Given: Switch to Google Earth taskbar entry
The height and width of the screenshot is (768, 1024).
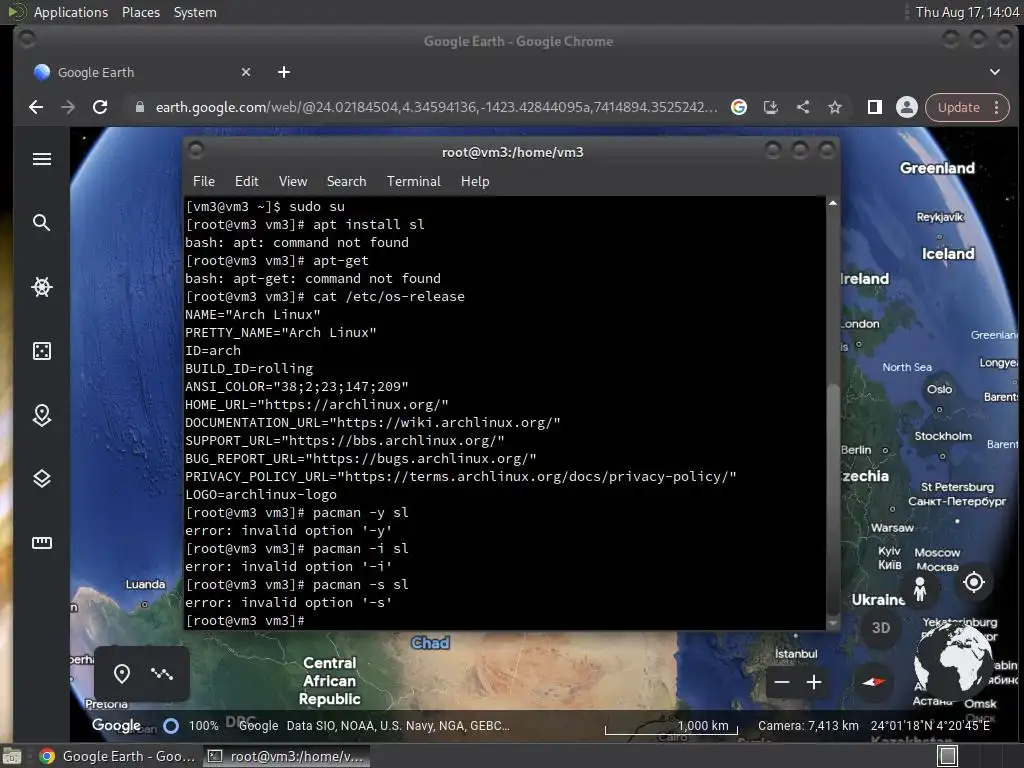Looking at the screenshot, I should (x=118, y=756).
